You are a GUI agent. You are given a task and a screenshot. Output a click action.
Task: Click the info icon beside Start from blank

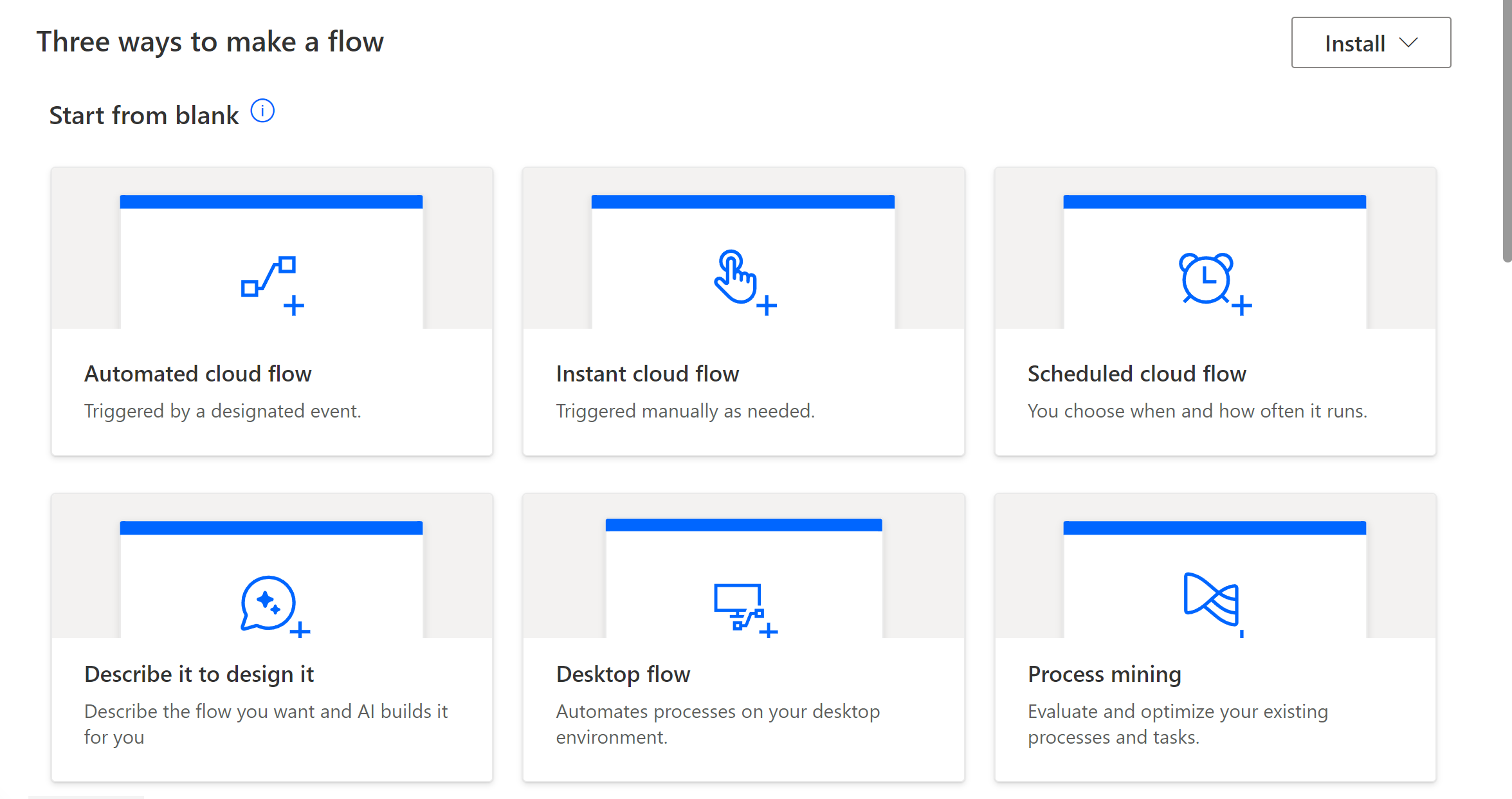(x=262, y=111)
